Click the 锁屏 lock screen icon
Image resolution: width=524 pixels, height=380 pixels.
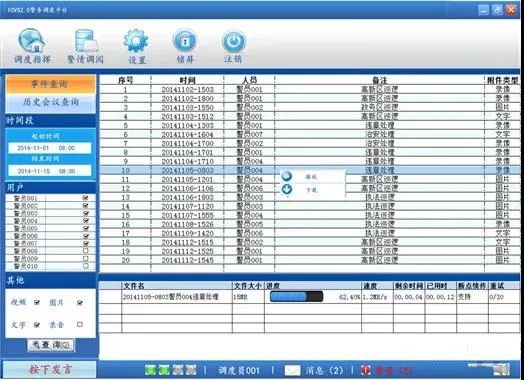[x=184, y=41]
